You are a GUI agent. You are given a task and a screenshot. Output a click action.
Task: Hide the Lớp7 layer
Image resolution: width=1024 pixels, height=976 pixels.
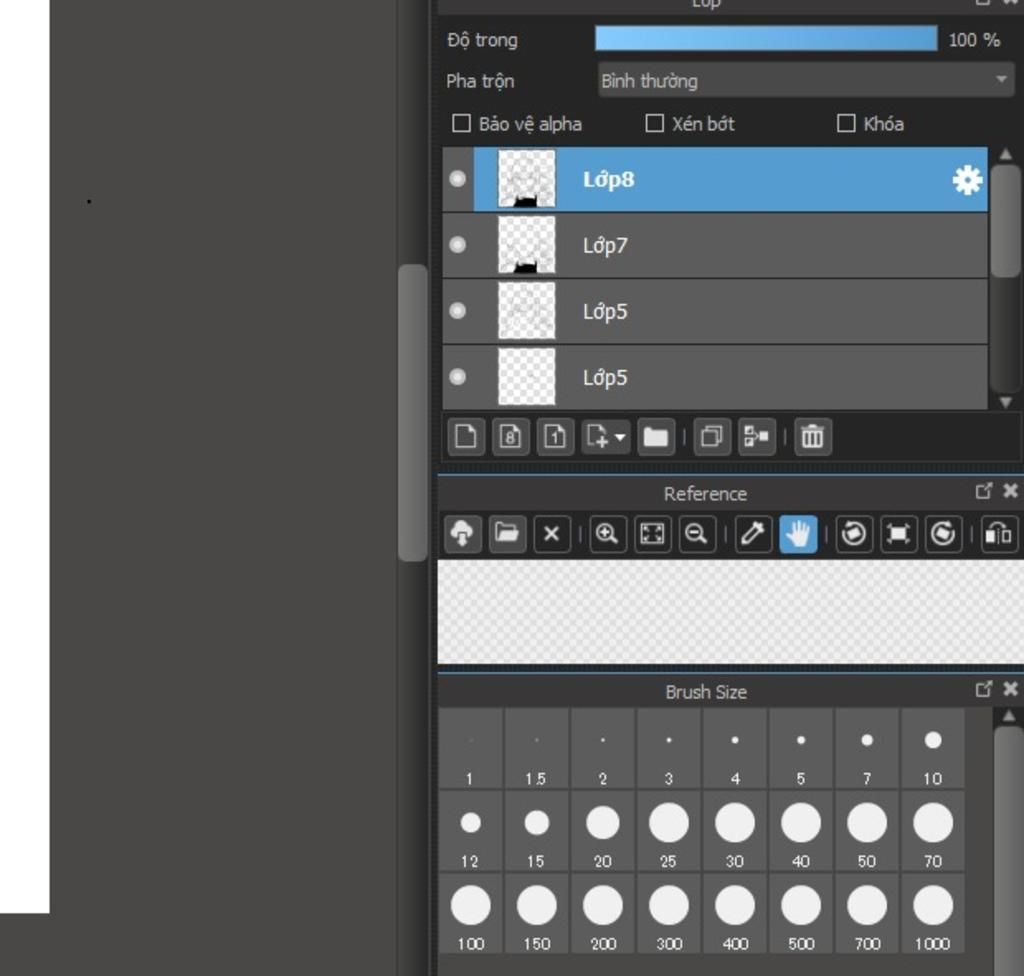[x=458, y=245]
